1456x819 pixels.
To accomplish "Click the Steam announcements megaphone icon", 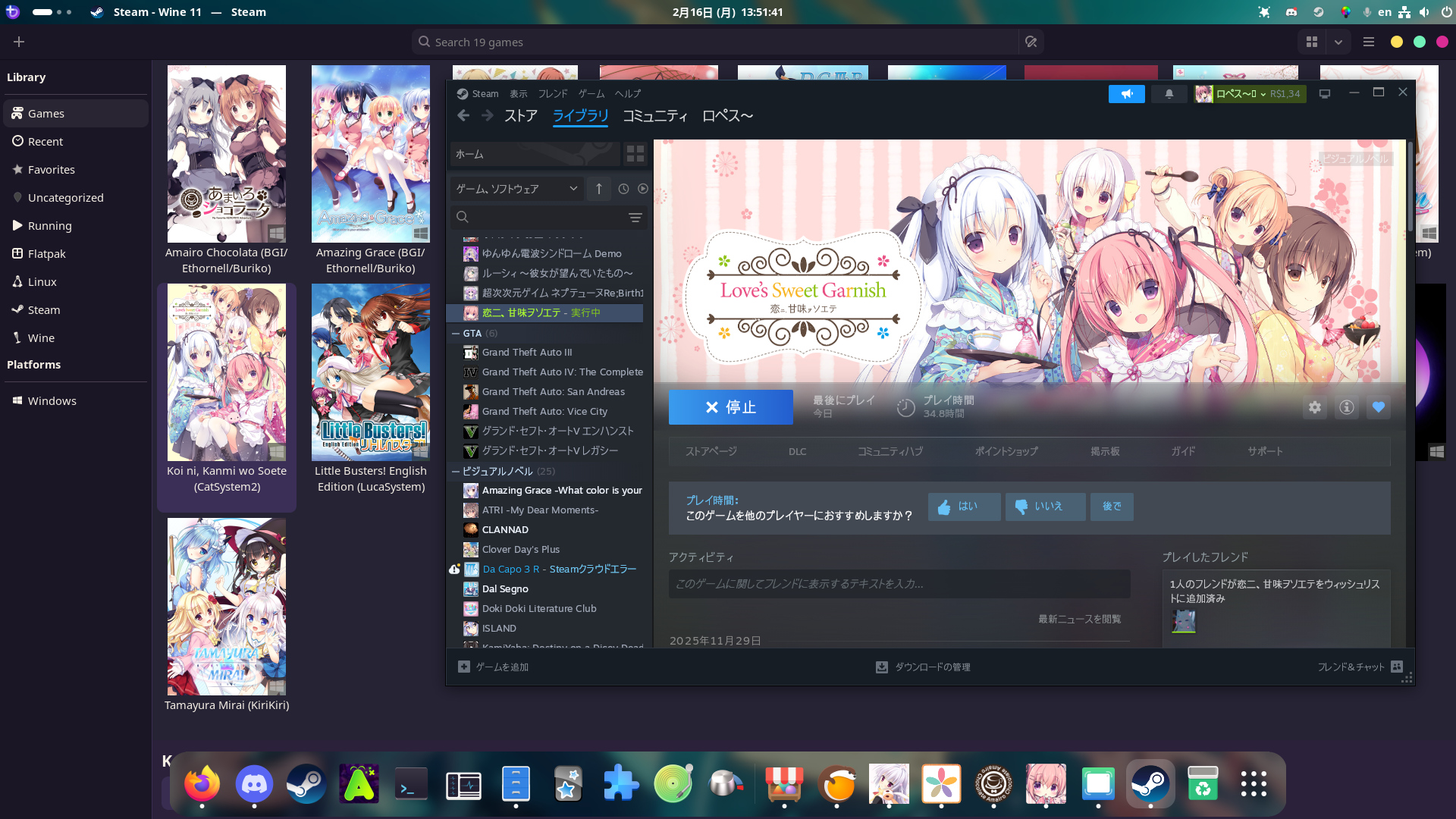I will coord(1126,94).
